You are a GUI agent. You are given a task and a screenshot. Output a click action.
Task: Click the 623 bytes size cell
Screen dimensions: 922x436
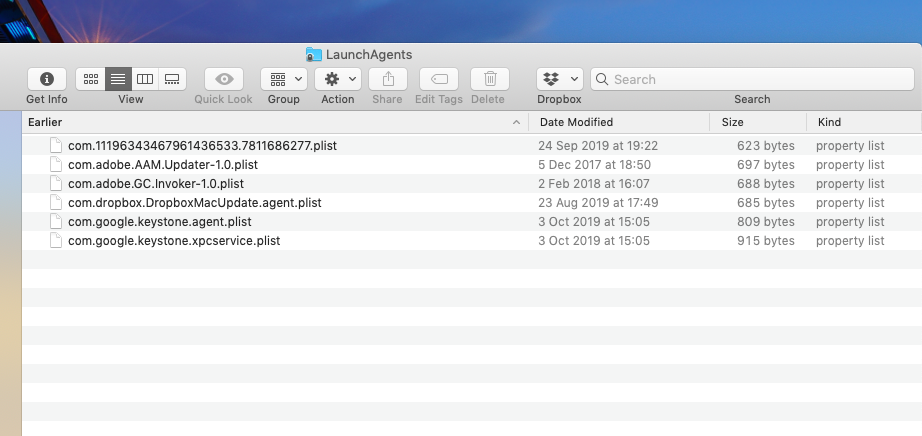(766, 145)
